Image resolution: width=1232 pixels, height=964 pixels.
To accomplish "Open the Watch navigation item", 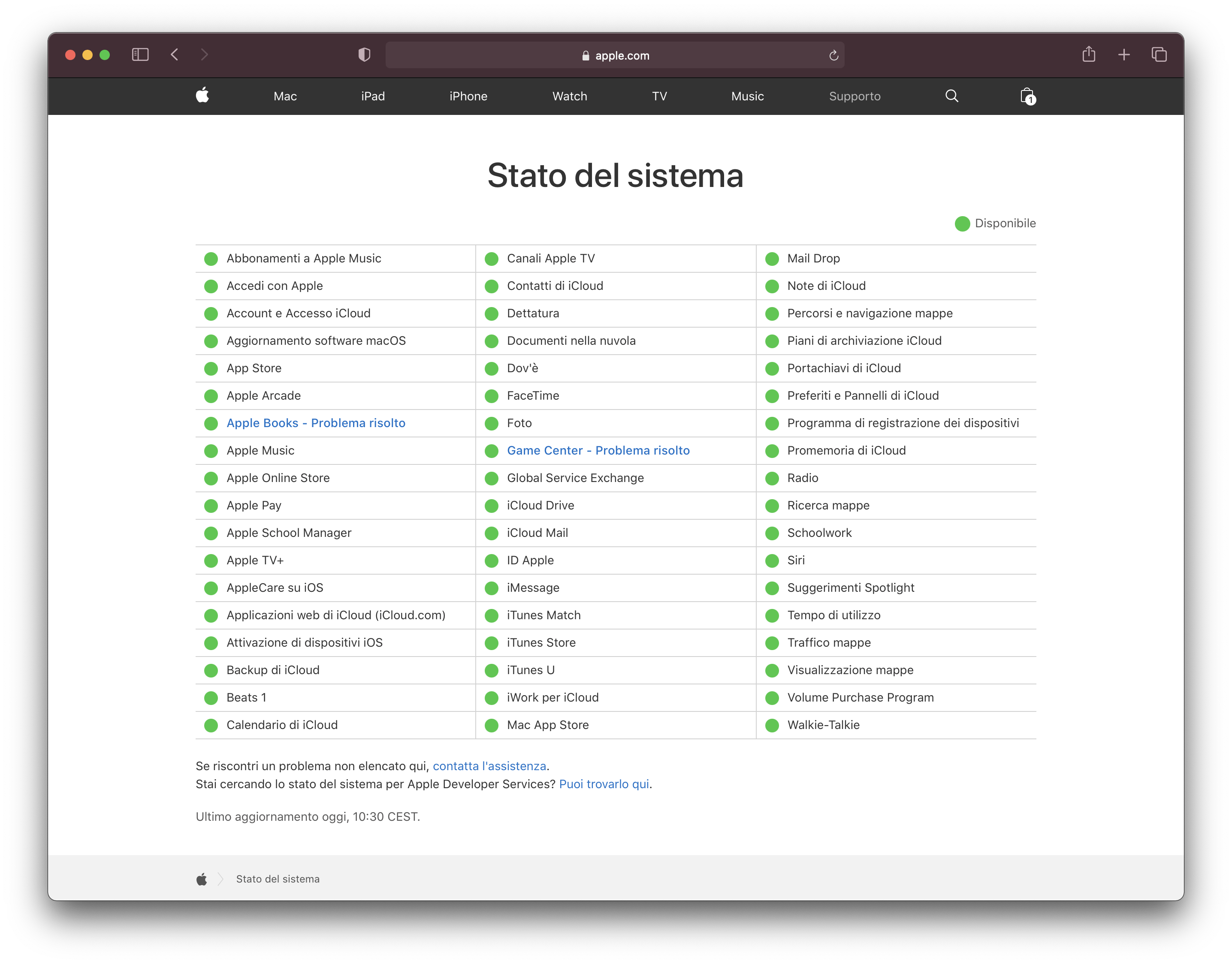I will (x=569, y=96).
